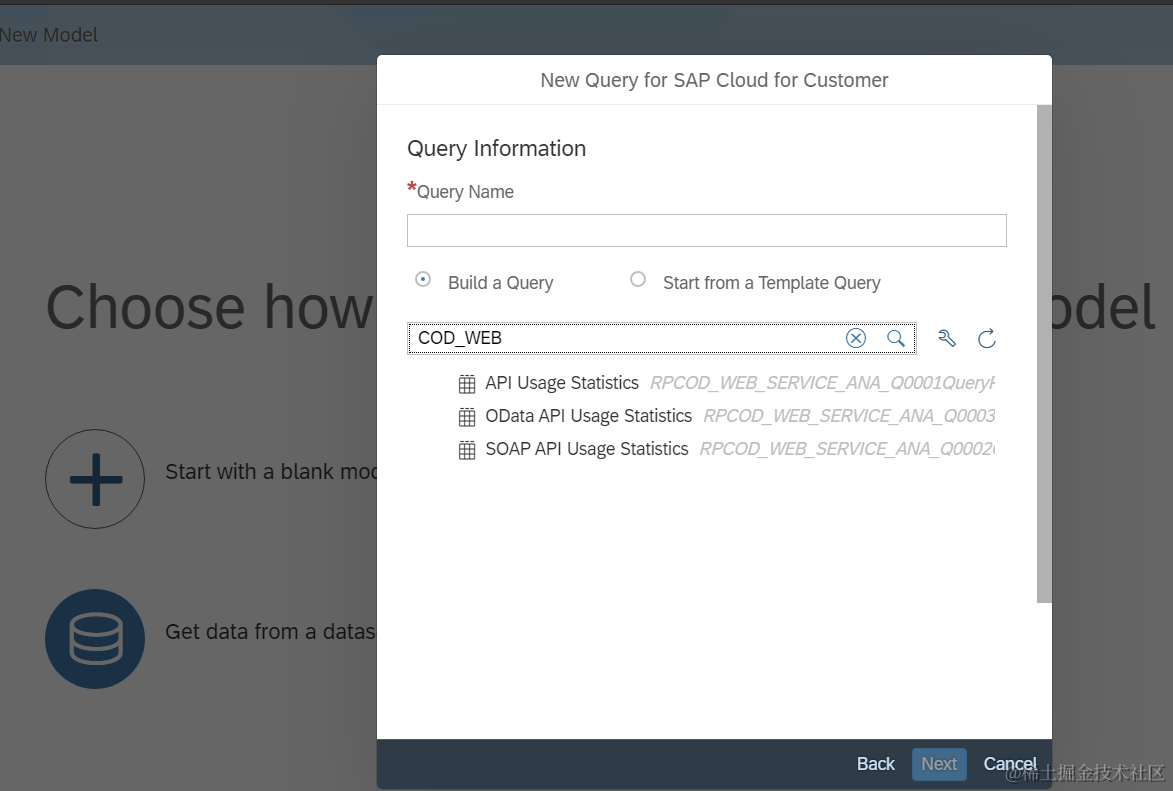This screenshot has height=791, width=1173.
Task: Refresh the query source list
Action: [x=987, y=339]
